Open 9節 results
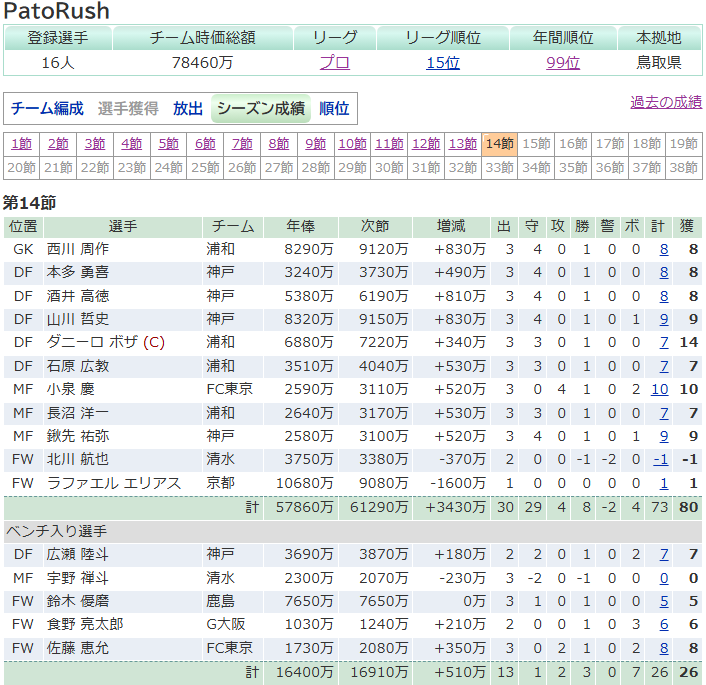 316,144
